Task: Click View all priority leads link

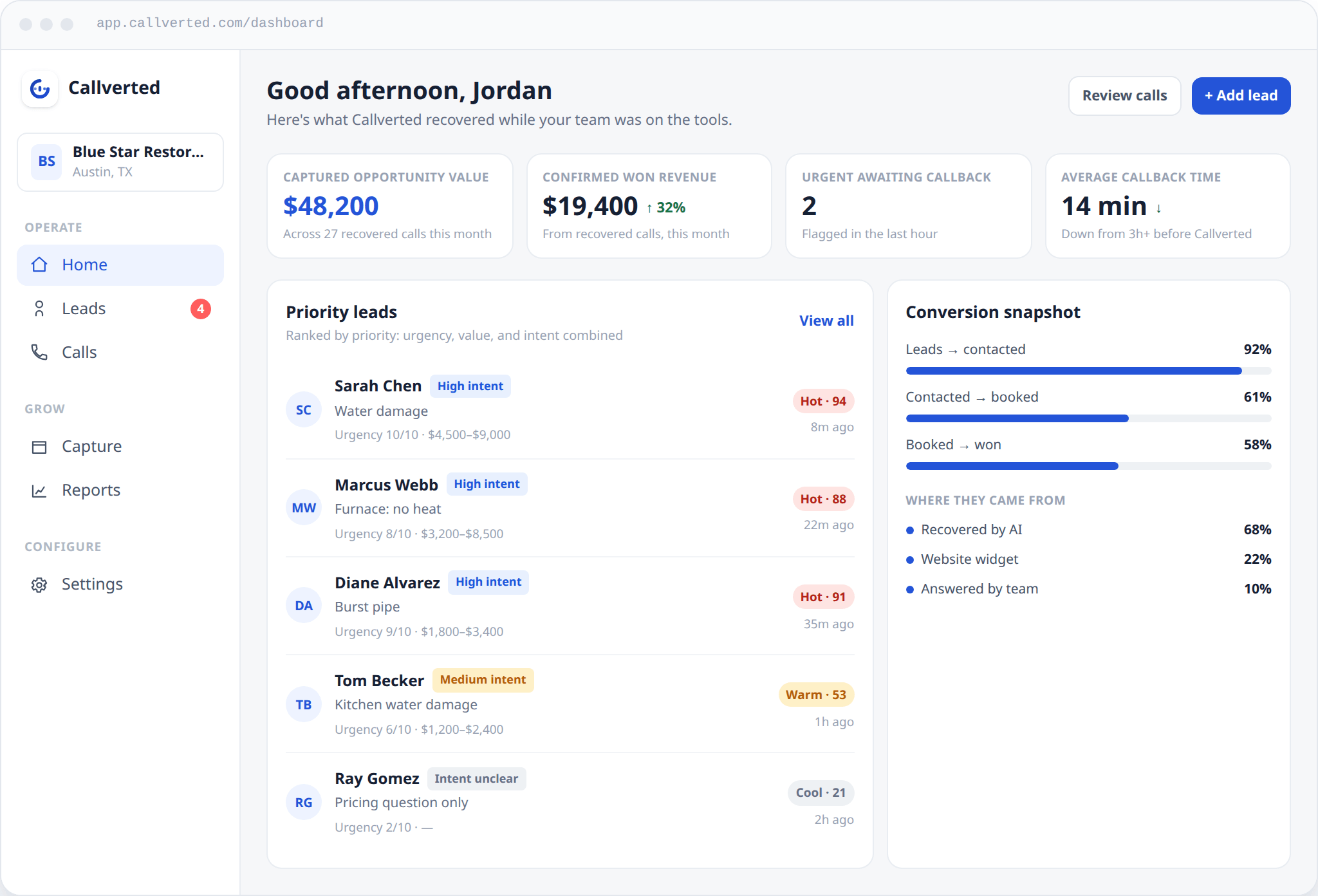Action: (826, 321)
